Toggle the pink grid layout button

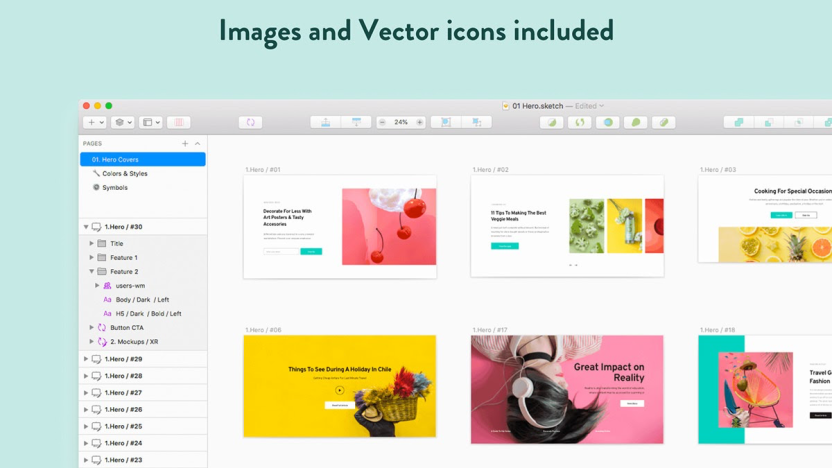point(179,123)
